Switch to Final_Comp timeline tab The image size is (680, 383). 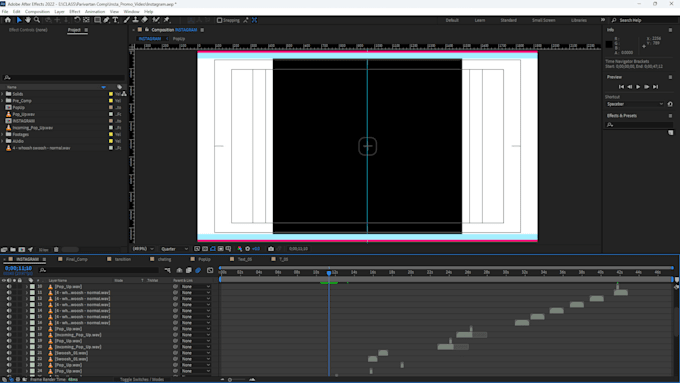tap(77, 259)
